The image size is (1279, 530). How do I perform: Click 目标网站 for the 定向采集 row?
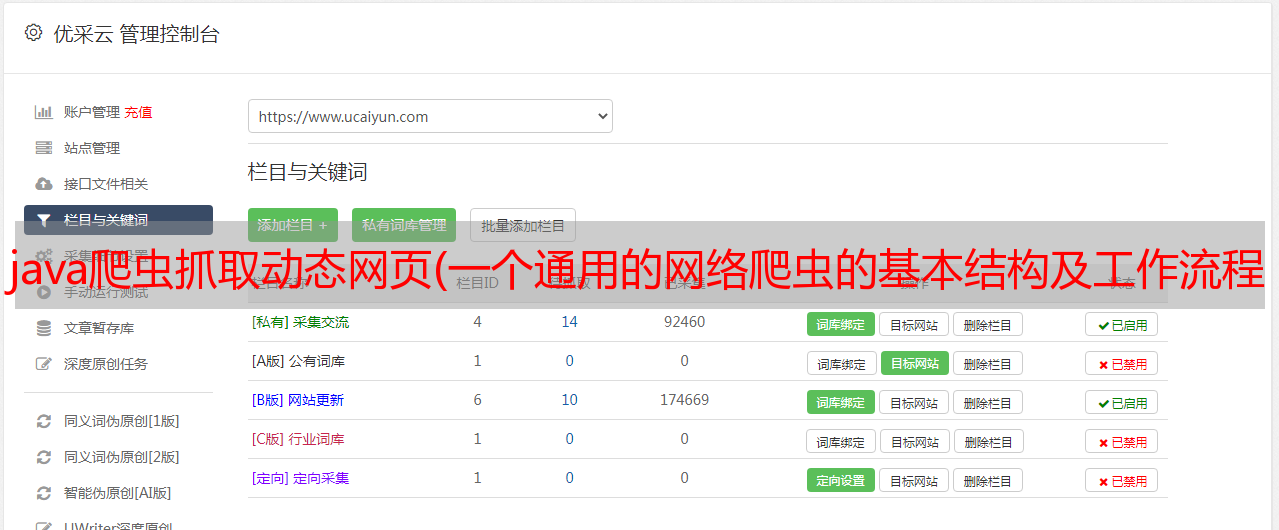914,480
